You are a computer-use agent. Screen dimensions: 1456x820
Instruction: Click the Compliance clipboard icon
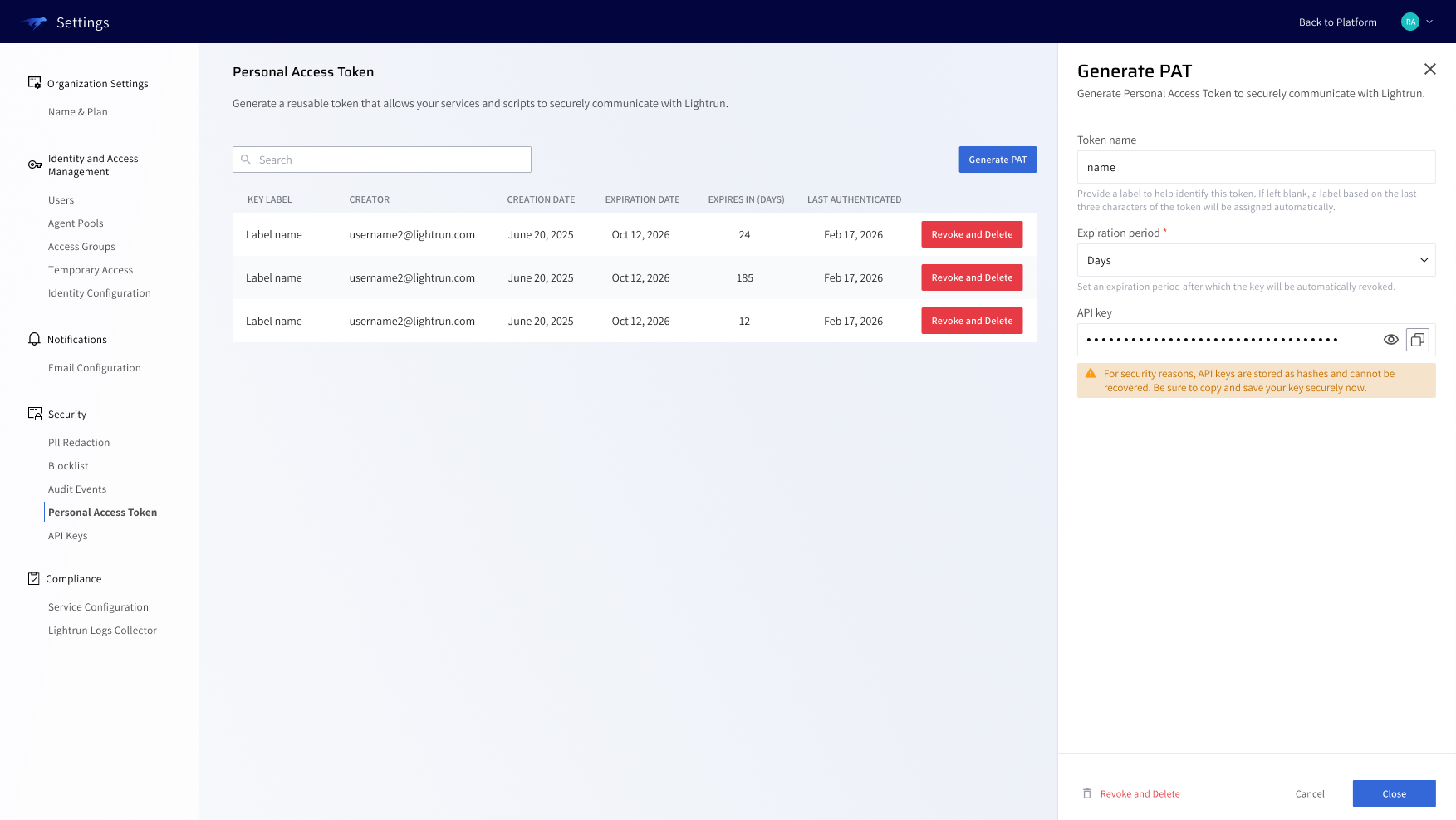tap(34, 578)
